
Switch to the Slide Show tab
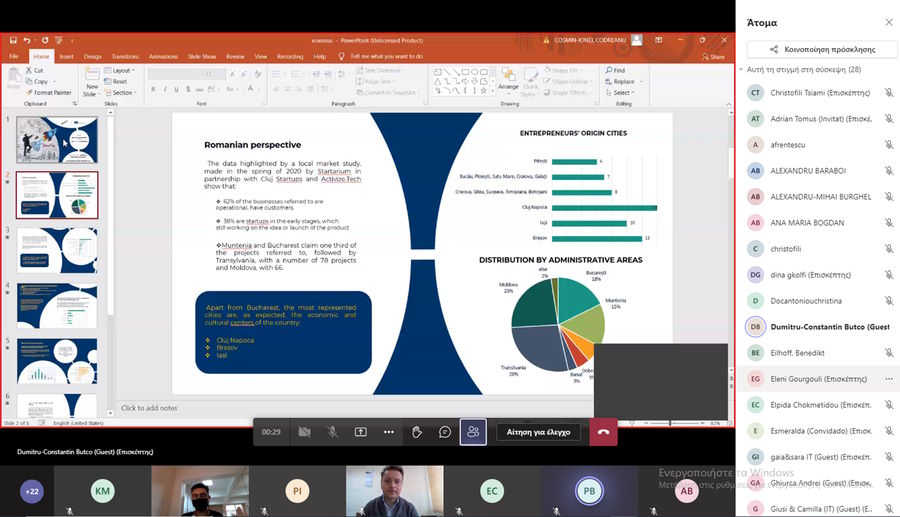(x=202, y=57)
